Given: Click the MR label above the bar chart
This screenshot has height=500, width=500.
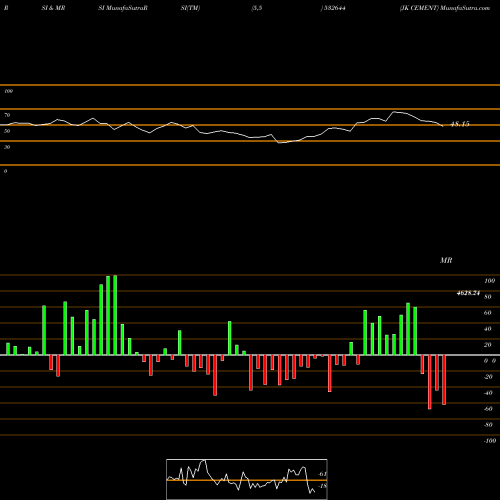Looking at the screenshot, I should coord(446,260).
